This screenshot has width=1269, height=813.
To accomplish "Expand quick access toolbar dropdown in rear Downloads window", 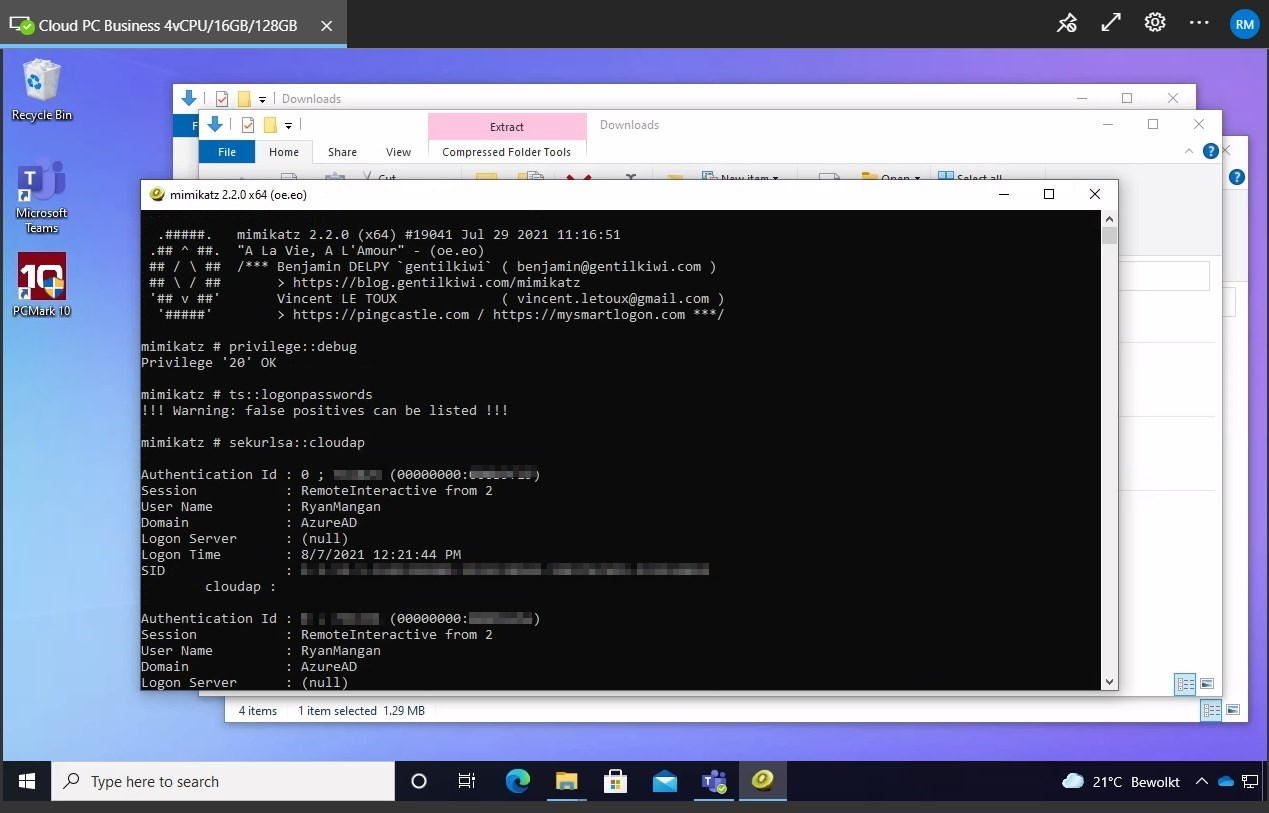I will 262,99.
